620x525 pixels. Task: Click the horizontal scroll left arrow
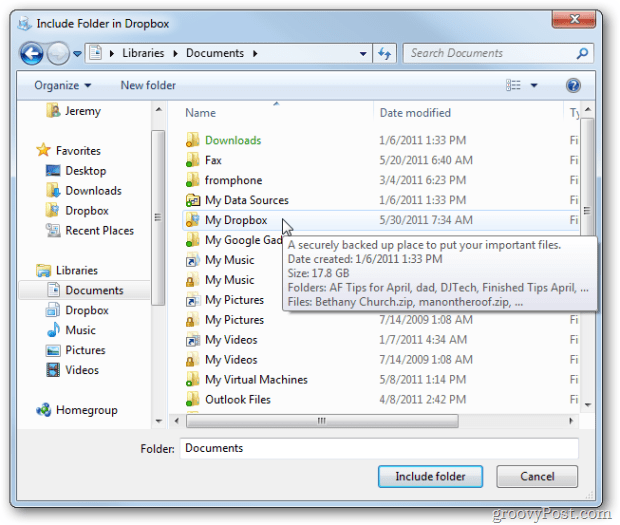point(177,421)
